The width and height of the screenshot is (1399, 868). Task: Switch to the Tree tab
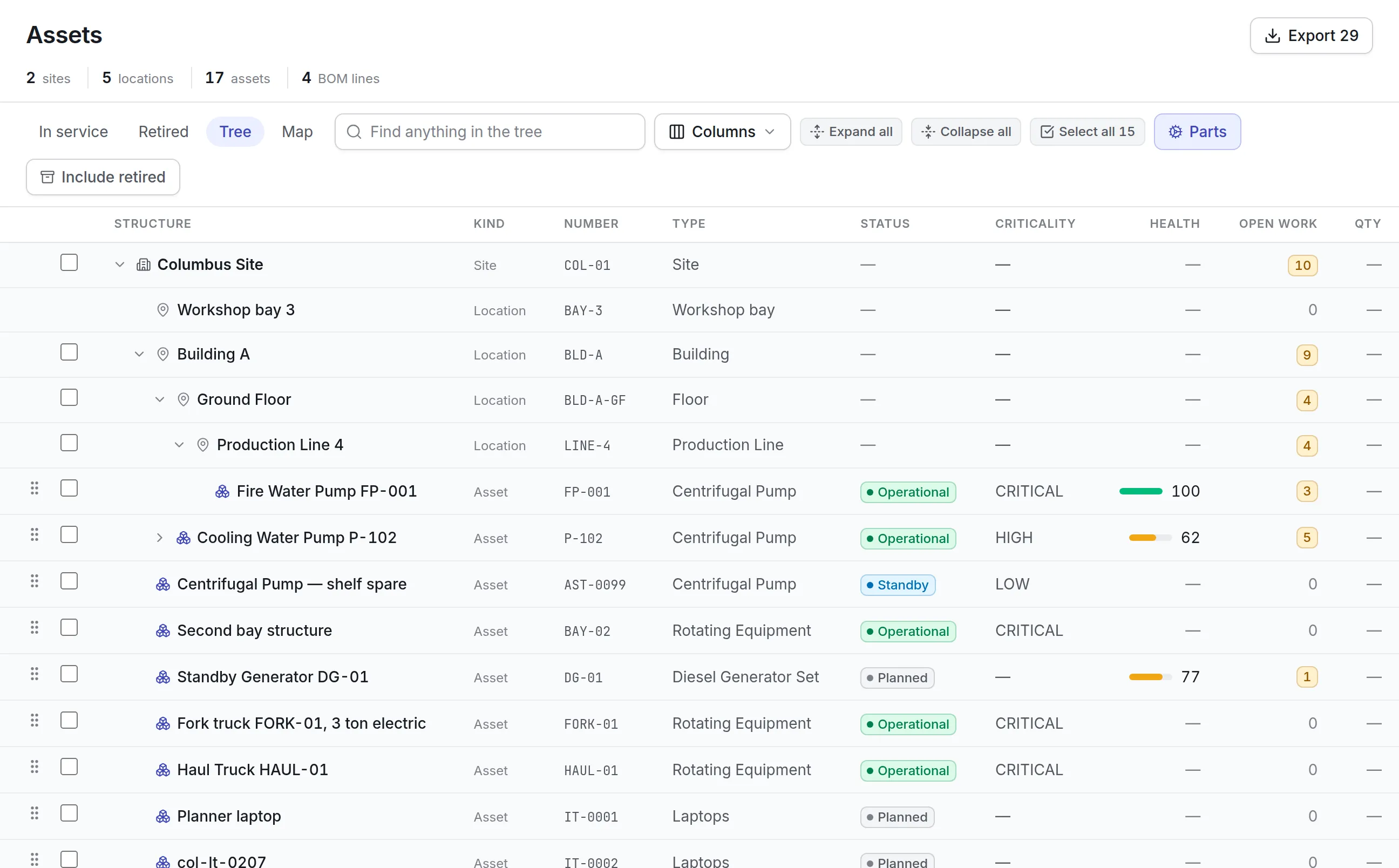click(x=235, y=132)
